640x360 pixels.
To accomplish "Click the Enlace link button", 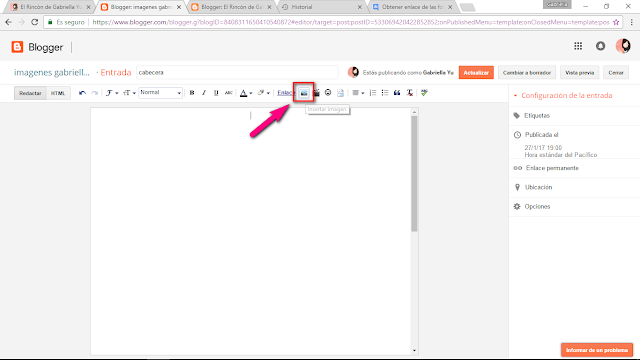I will pyautogui.click(x=285, y=93).
